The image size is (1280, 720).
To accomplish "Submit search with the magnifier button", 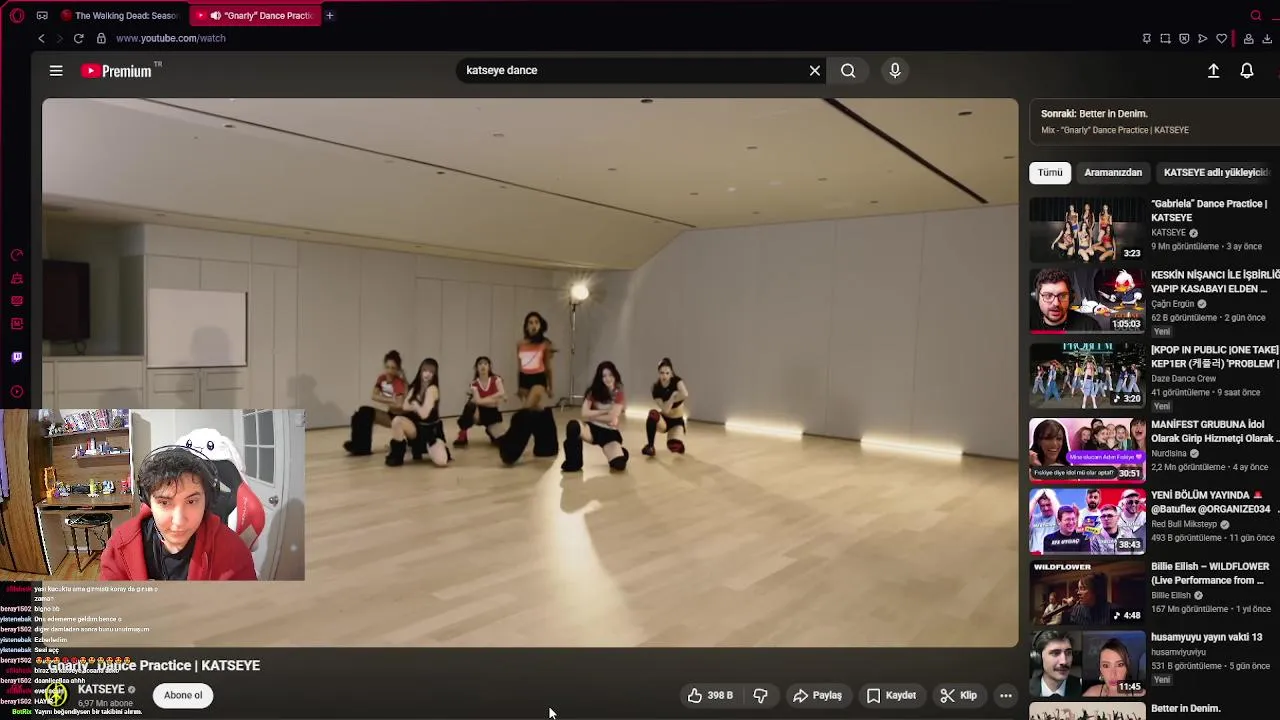I will pyautogui.click(x=848, y=70).
